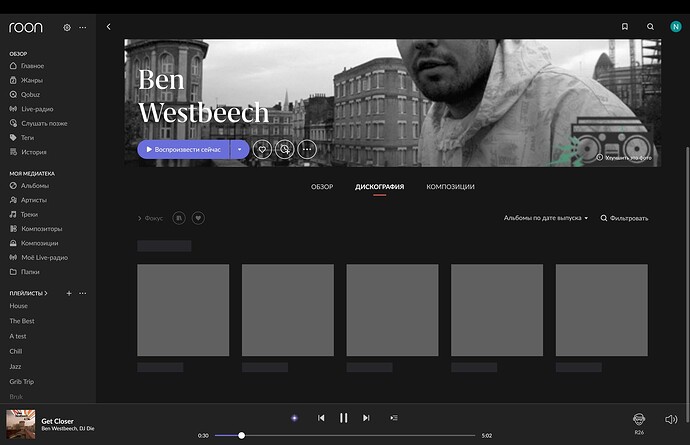Open the Get Closer album art thumbnail

21,424
